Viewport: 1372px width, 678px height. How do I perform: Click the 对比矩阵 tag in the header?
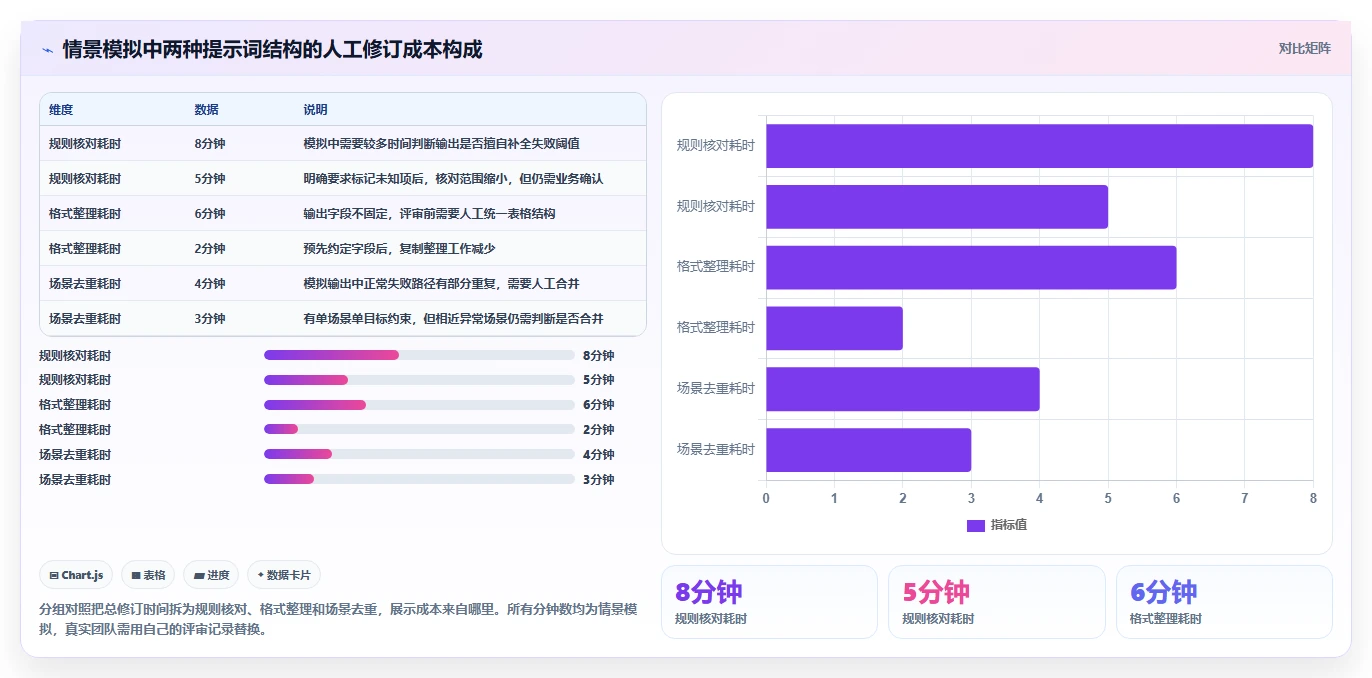click(1304, 48)
